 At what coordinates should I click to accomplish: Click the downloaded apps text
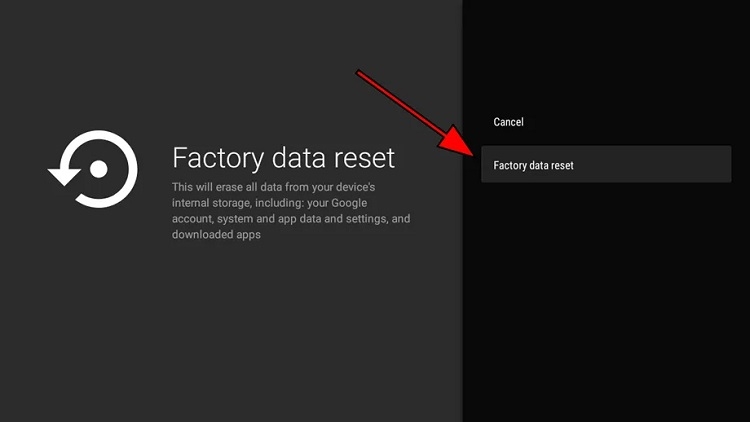[216, 235]
